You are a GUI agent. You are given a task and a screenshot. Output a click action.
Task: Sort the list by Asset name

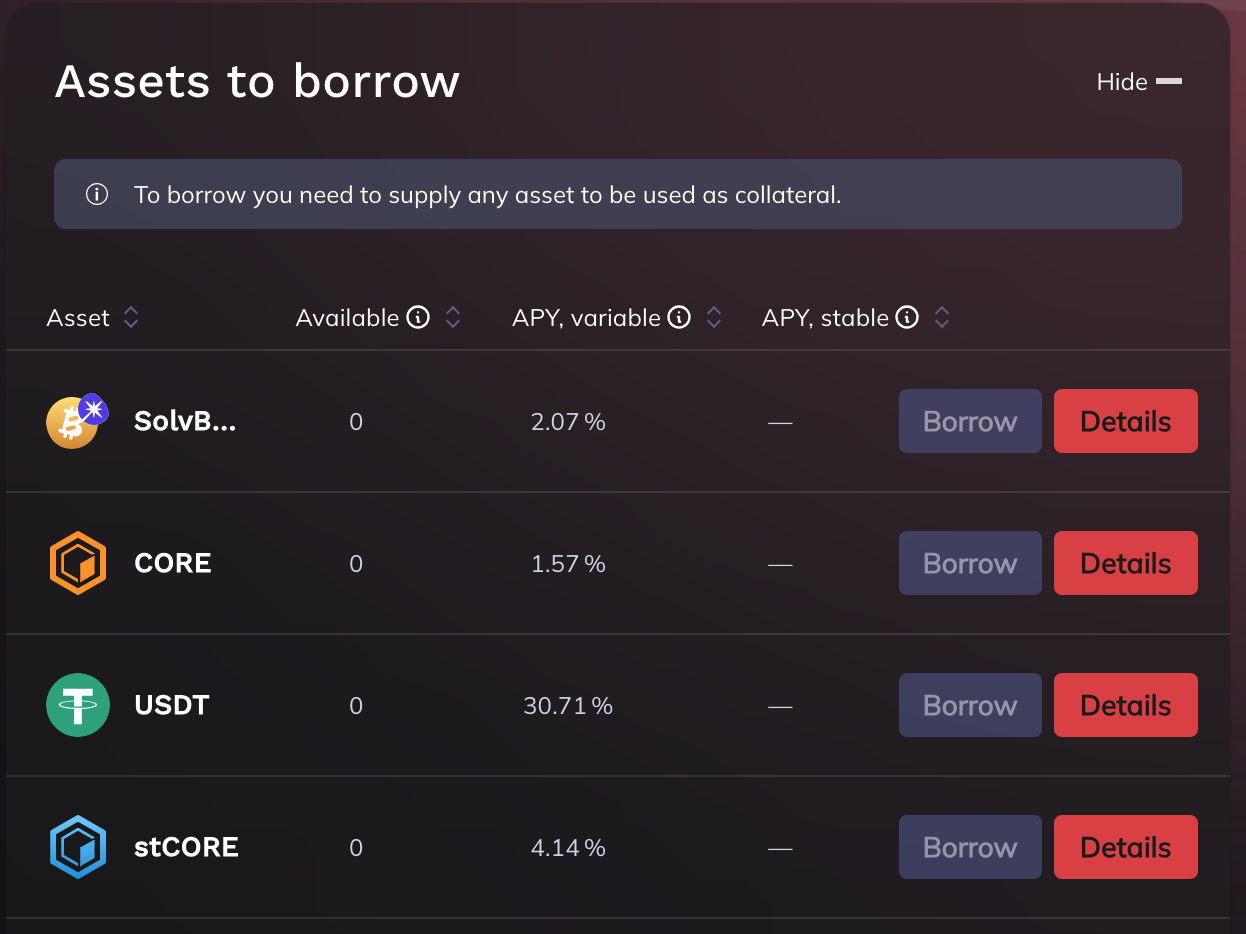tap(130, 318)
